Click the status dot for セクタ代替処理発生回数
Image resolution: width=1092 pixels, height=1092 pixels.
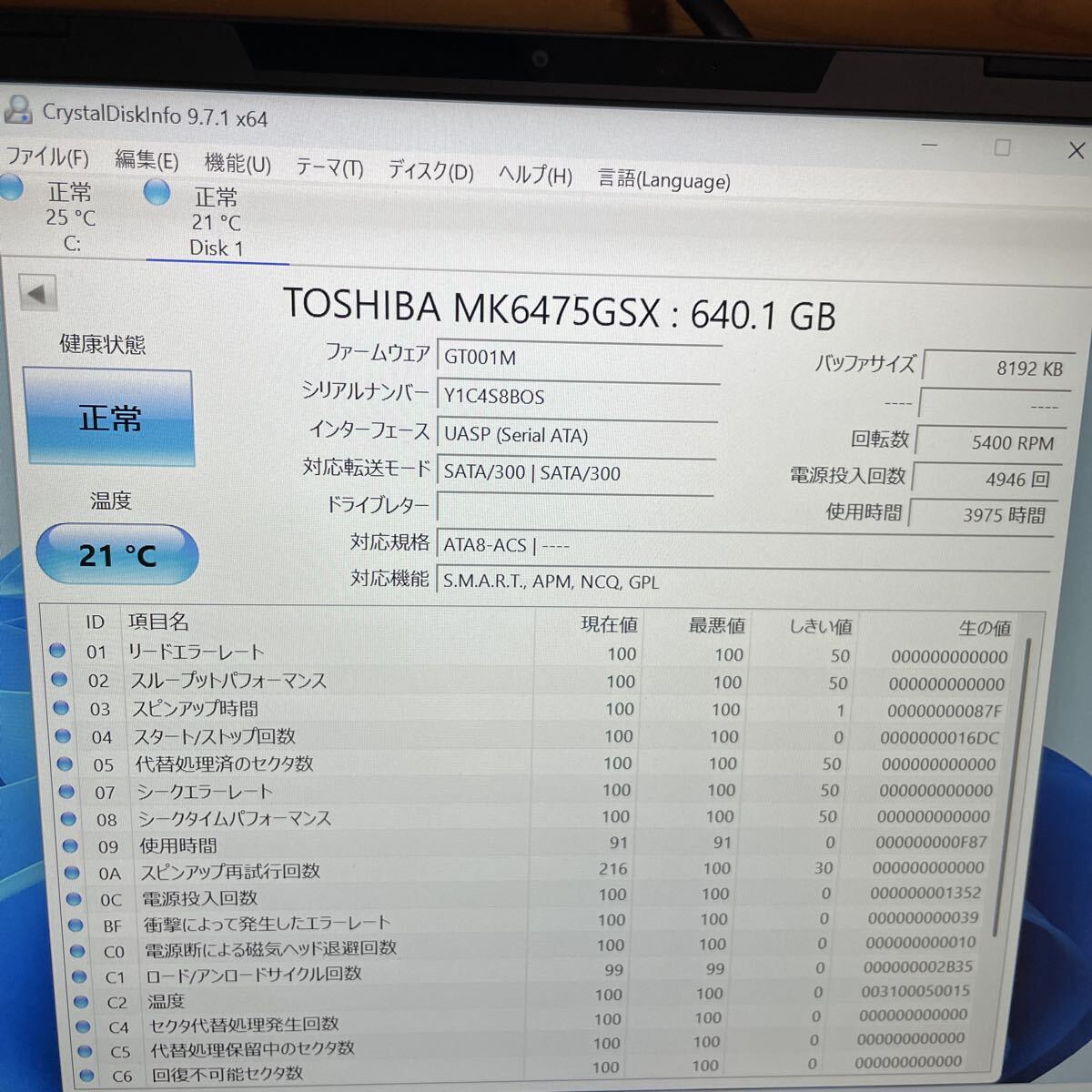[83, 1026]
